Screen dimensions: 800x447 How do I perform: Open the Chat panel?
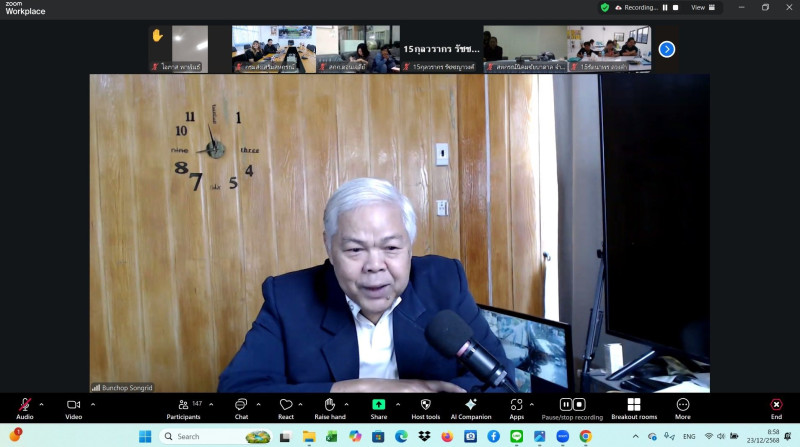point(241,406)
